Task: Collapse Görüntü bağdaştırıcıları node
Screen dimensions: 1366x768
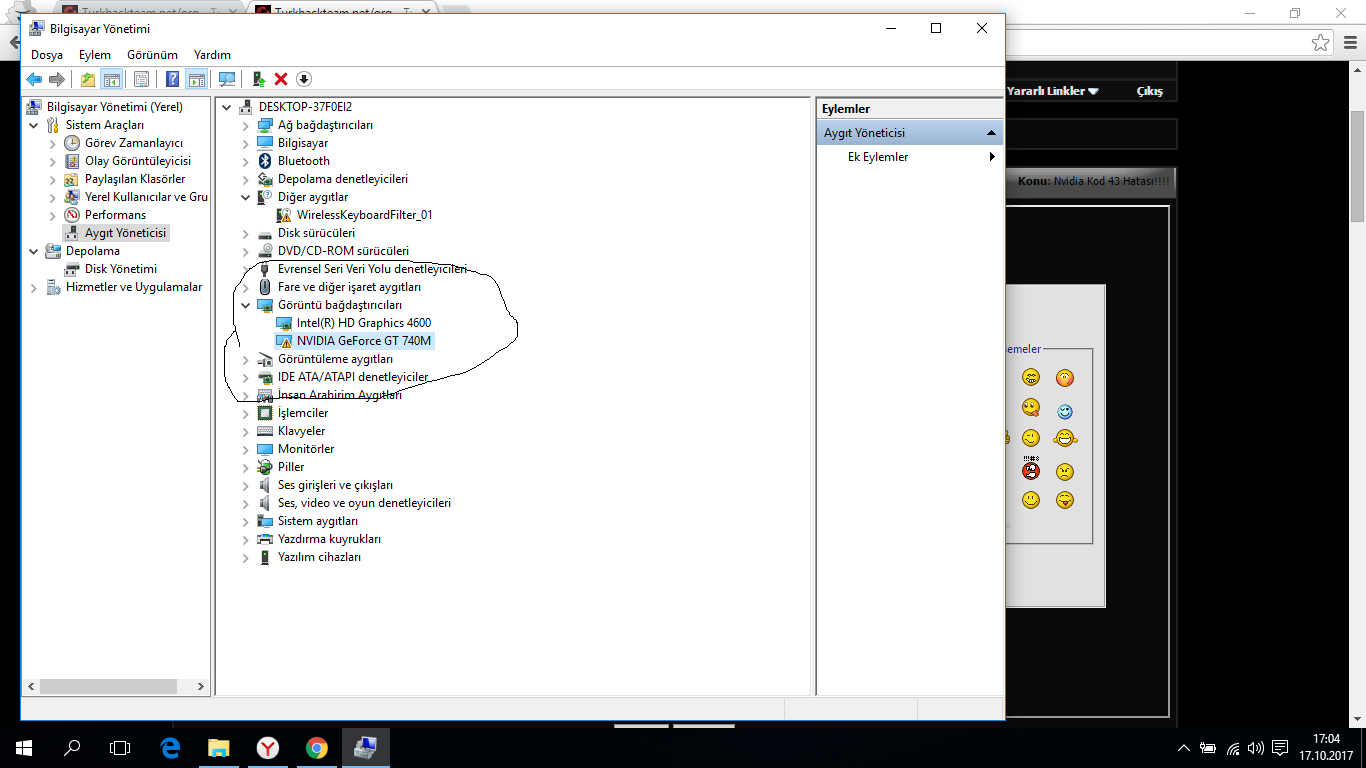Action: pos(246,305)
